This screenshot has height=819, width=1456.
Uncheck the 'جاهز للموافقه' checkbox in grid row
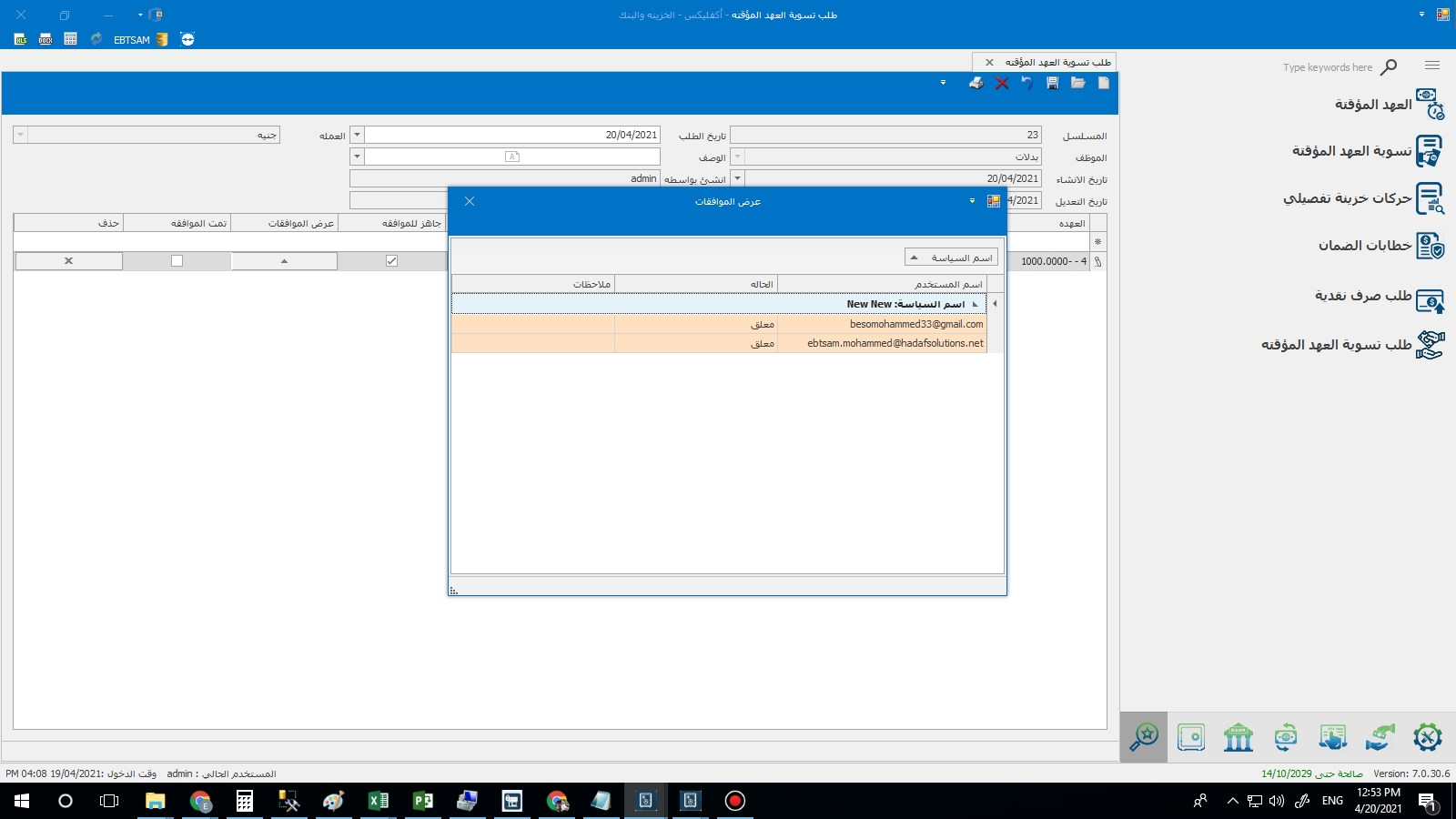click(391, 261)
